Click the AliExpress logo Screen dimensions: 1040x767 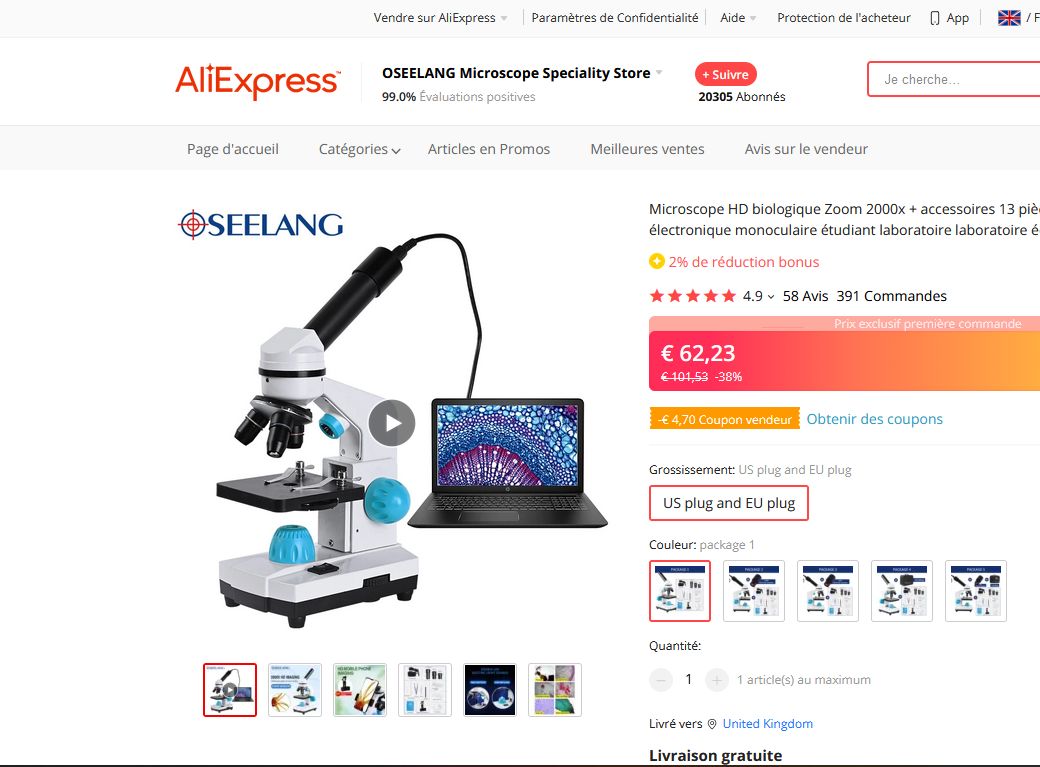tap(257, 81)
